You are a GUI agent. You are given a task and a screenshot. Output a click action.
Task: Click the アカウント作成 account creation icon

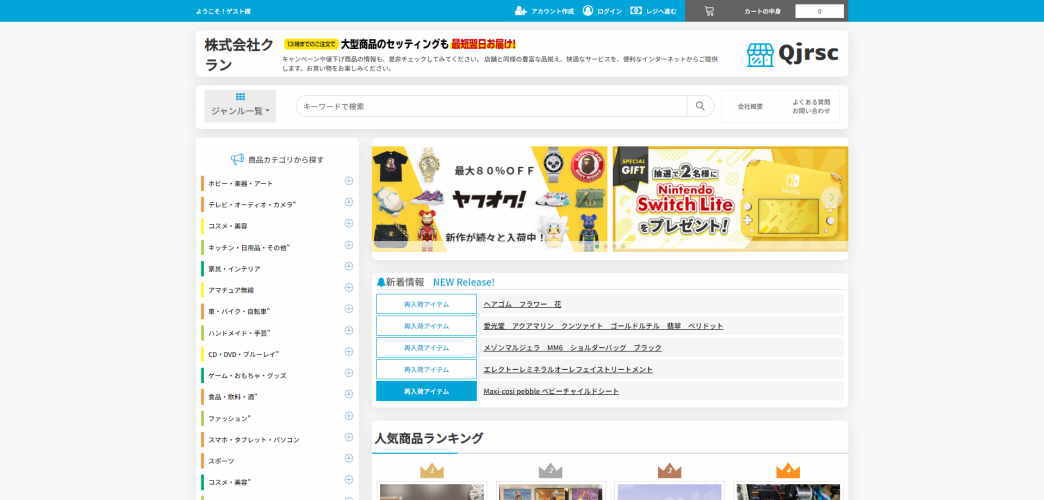coord(520,11)
